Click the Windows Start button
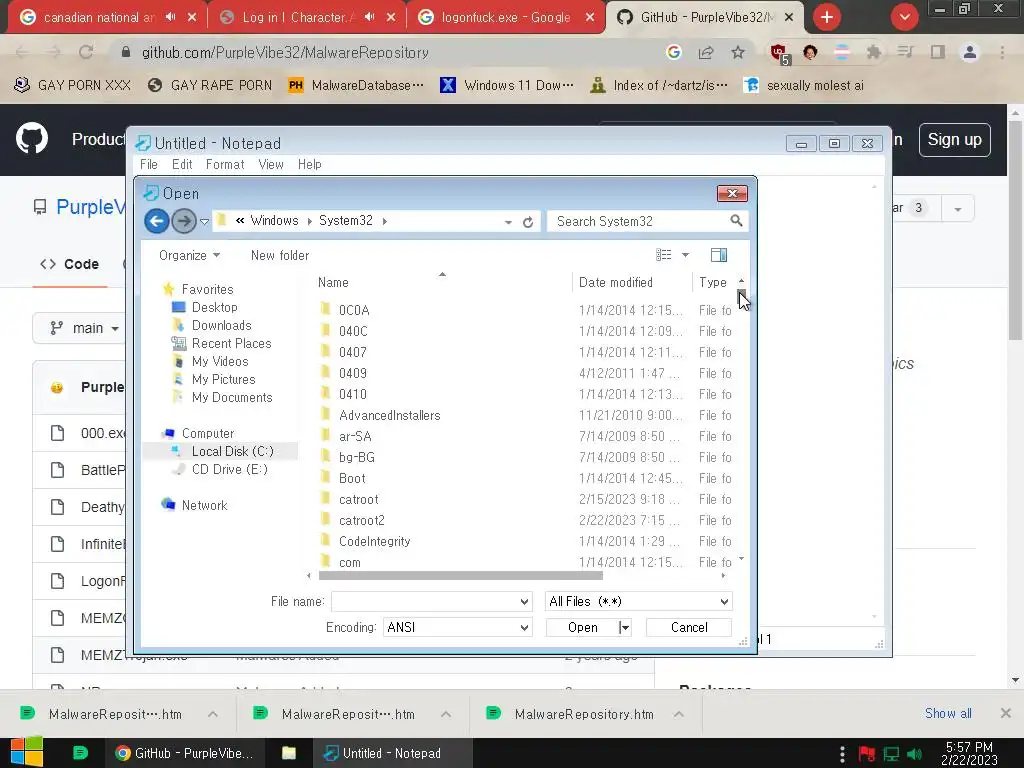This screenshot has height=768, width=1024. [26, 752]
